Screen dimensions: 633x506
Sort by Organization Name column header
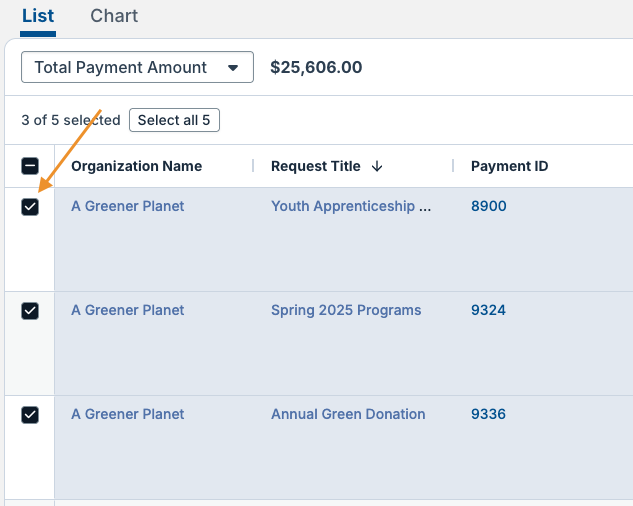[x=136, y=166]
